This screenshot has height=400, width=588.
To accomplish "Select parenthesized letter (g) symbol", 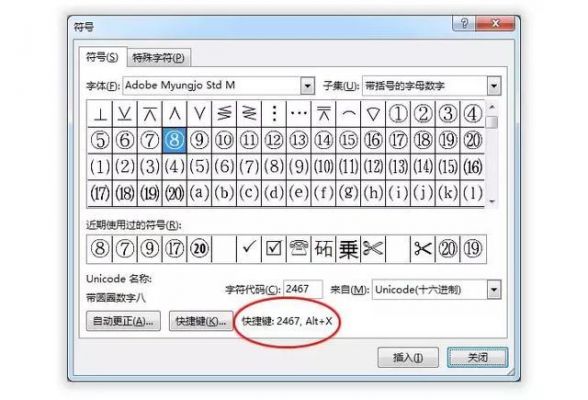I will [x=348, y=193].
